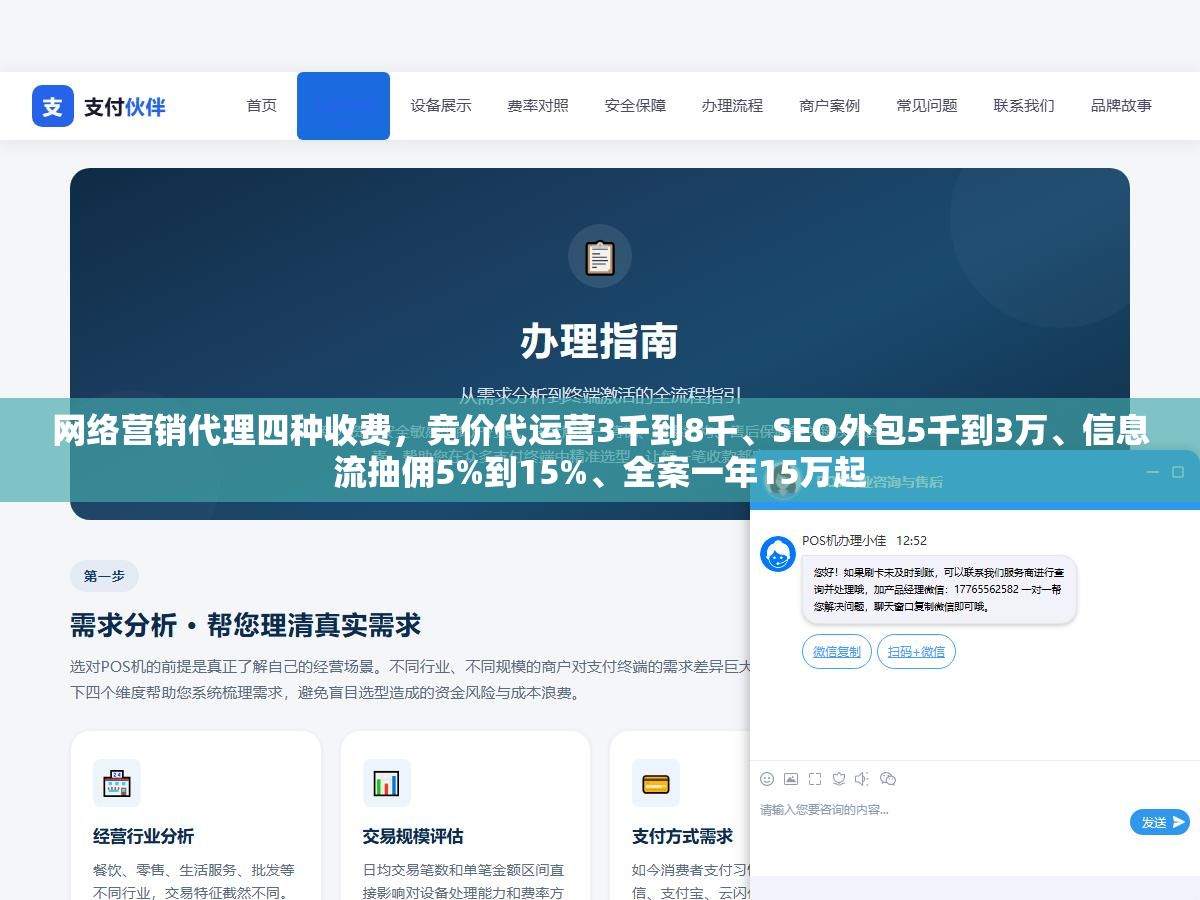
Task: Click the chat message bubble text
Action: 939,590
